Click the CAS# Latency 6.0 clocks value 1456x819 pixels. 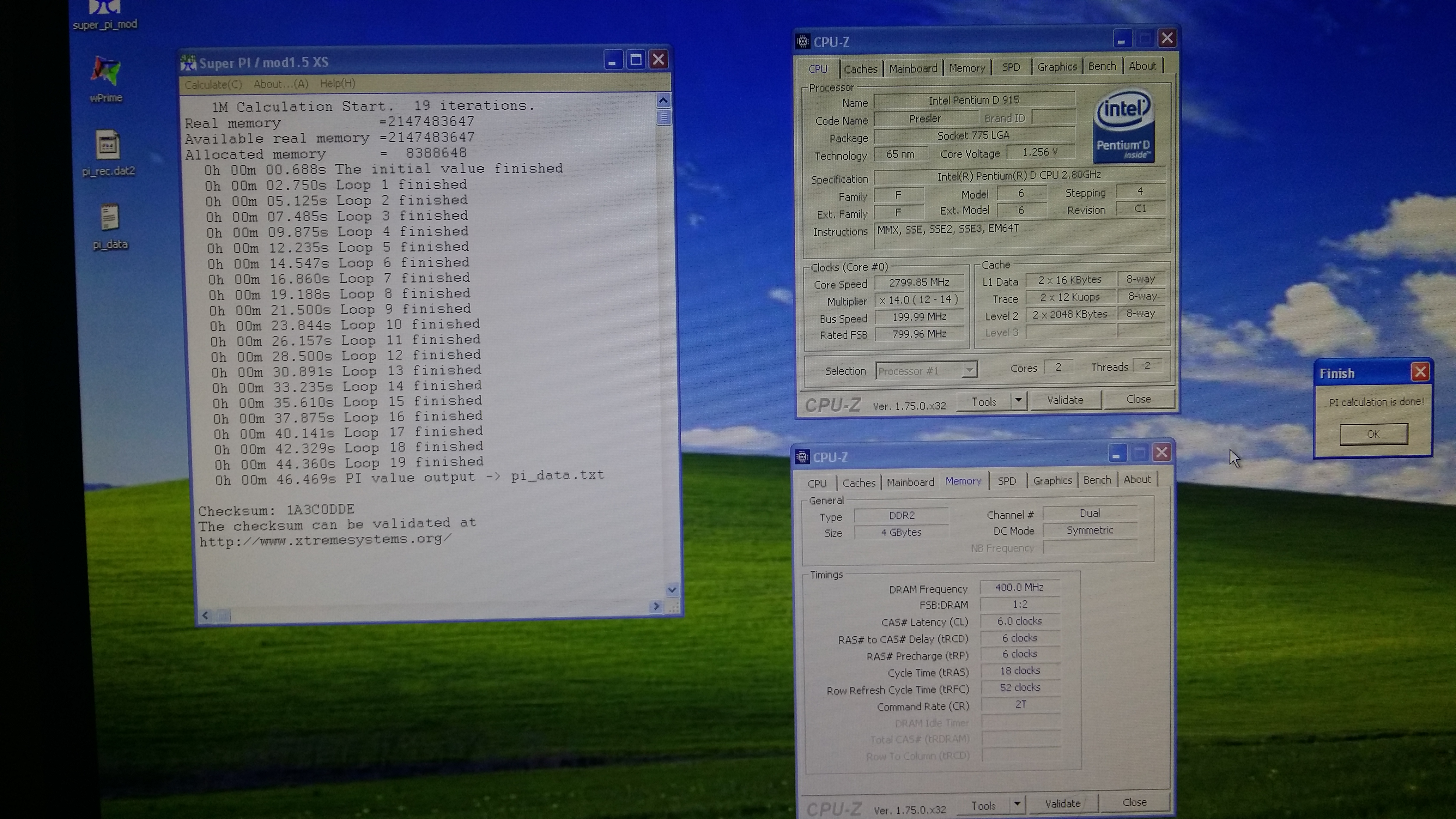(1020, 621)
